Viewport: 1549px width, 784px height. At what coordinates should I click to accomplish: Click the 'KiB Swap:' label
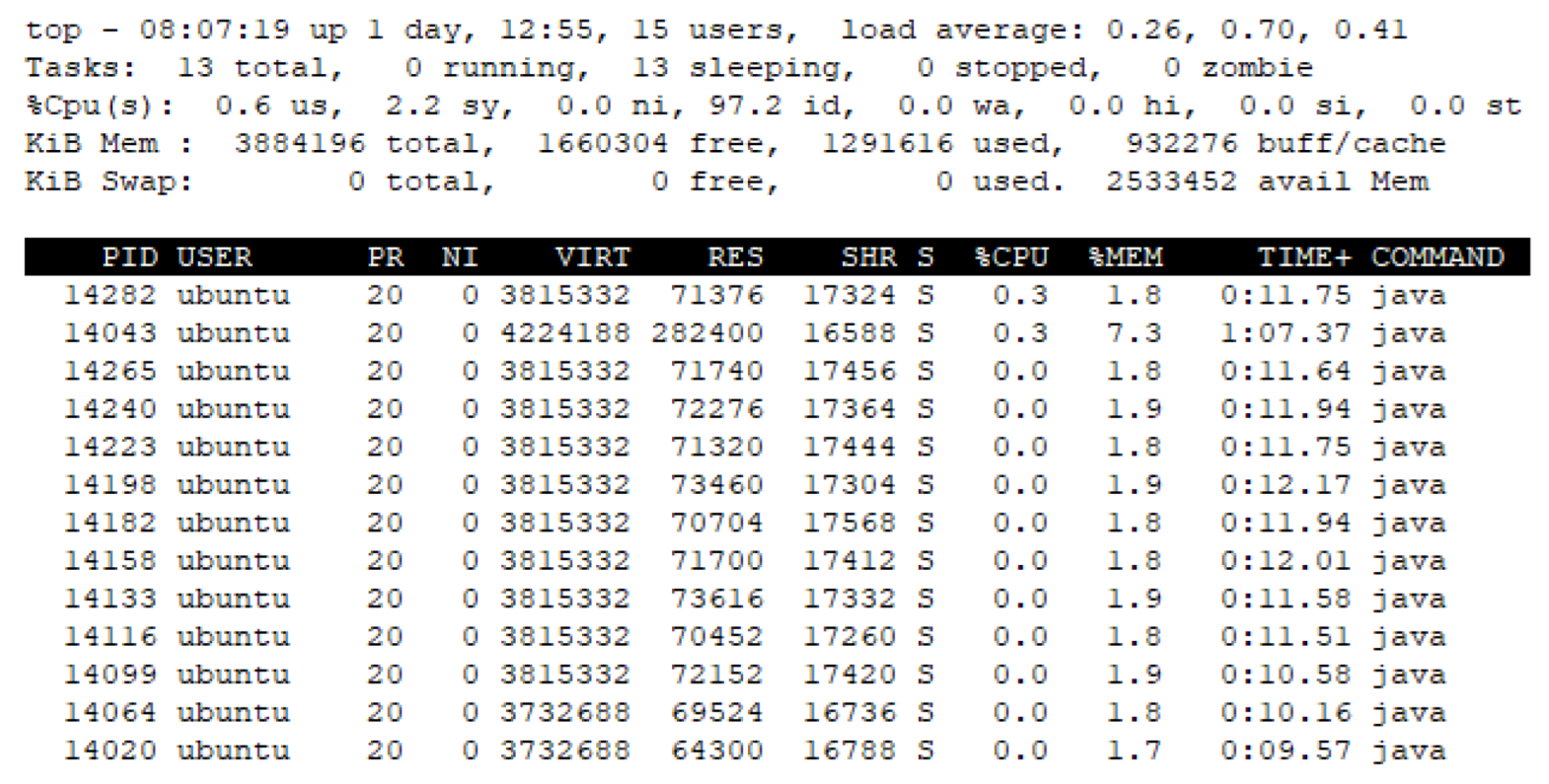pyautogui.click(x=109, y=181)
